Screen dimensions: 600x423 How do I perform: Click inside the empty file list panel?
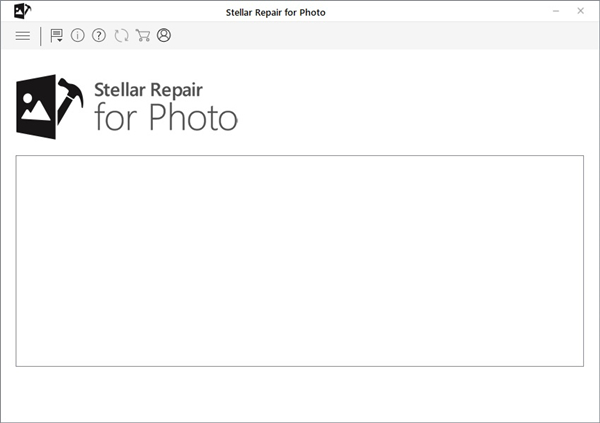(x=300, y=260)
